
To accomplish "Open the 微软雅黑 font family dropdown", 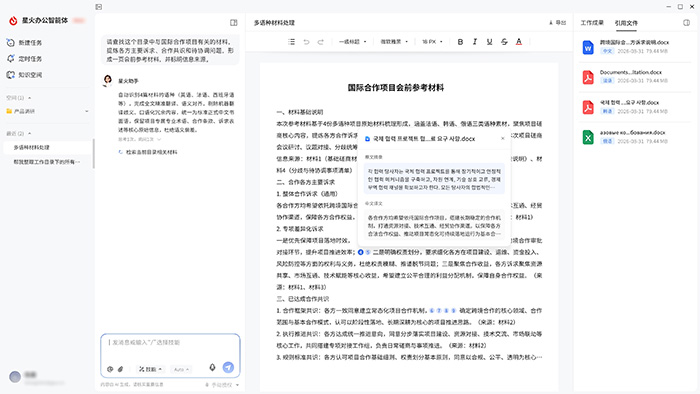I will 394,42.
